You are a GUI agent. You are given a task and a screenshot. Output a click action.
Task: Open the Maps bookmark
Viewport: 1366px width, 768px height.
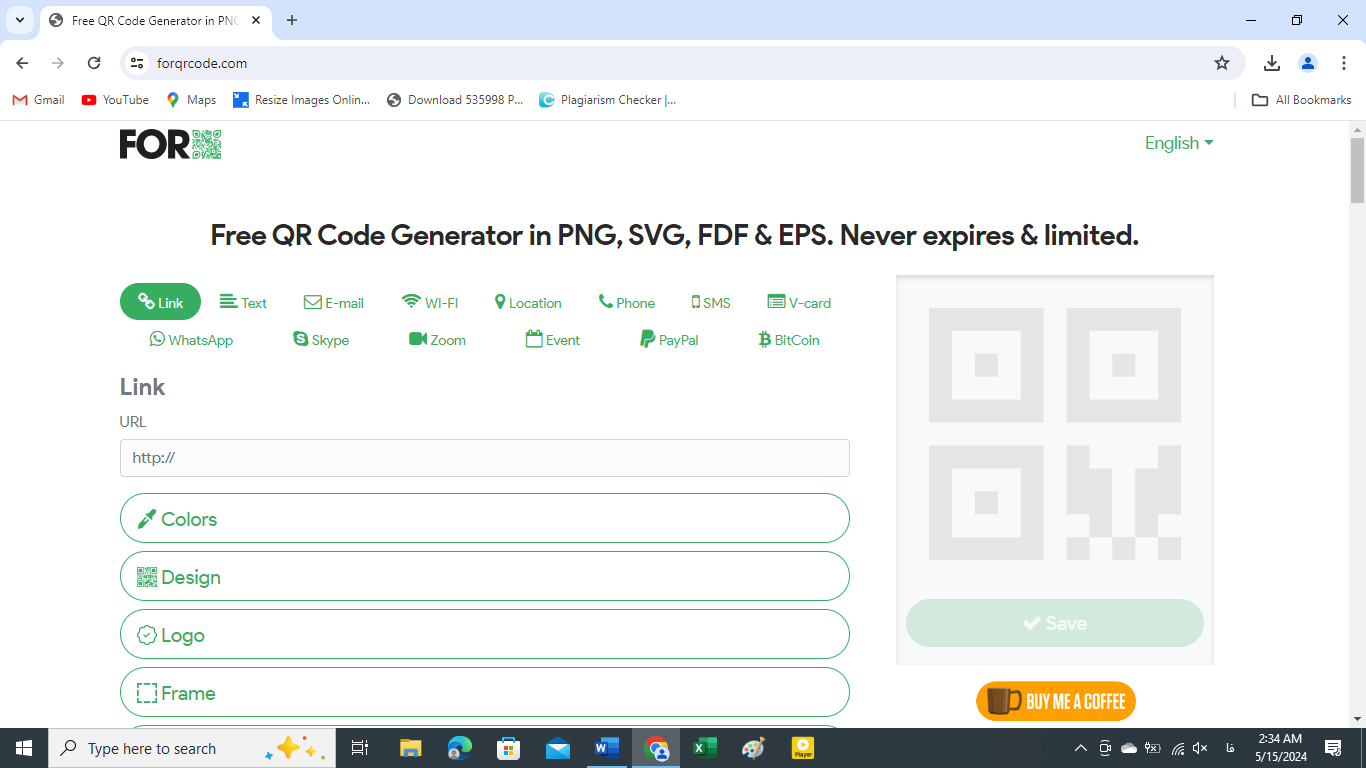[191, 100]
